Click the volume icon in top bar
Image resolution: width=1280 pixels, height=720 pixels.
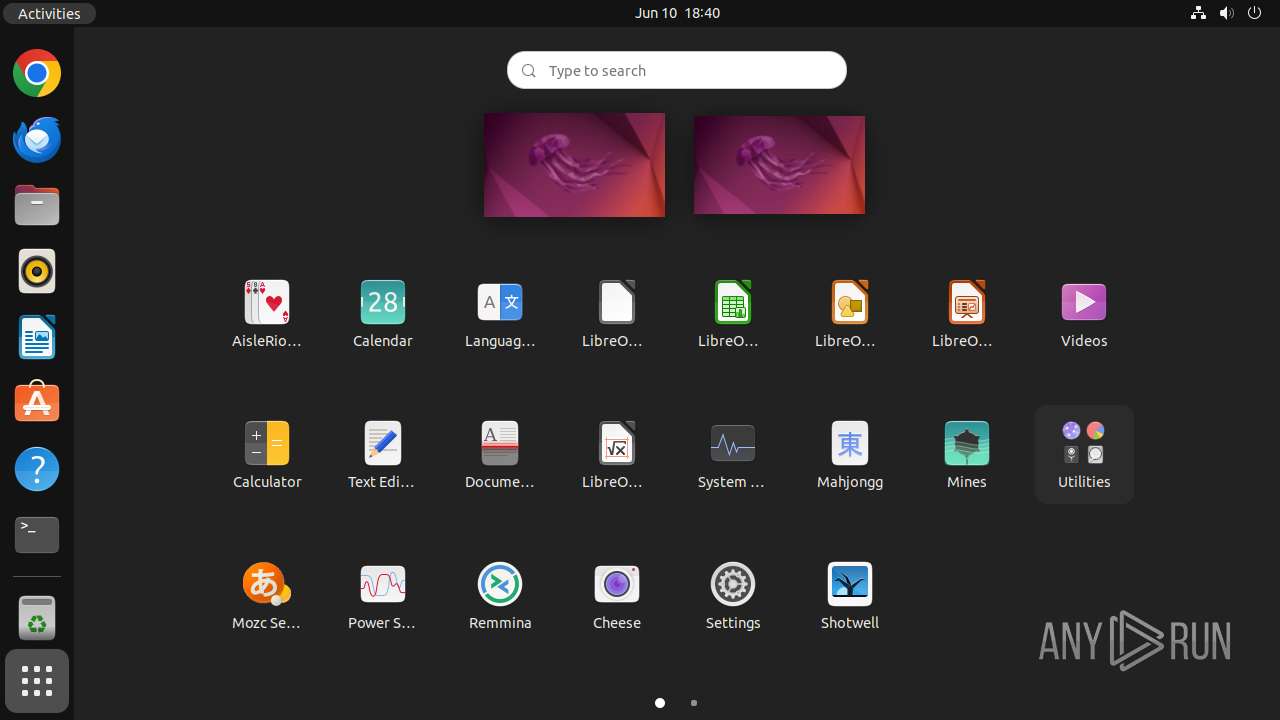1227,13
